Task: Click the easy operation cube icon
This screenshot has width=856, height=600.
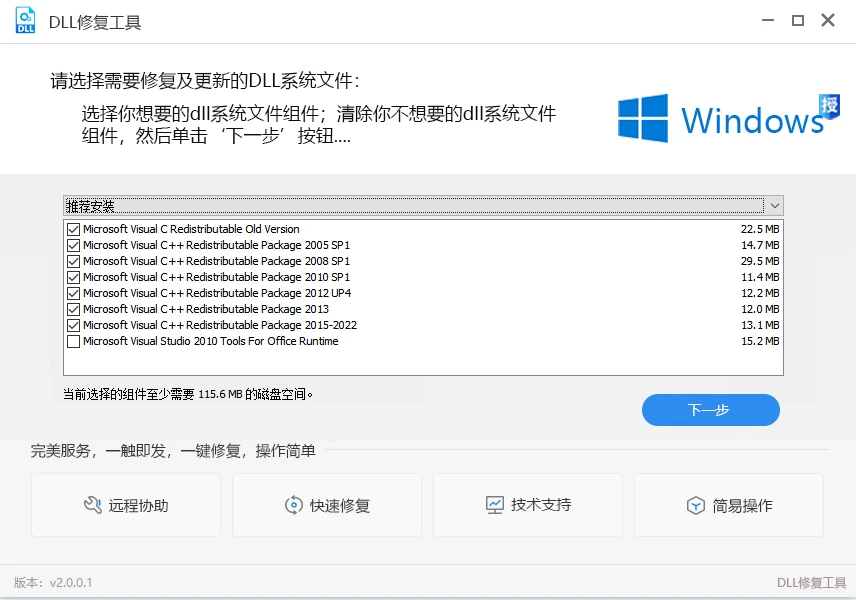Action: click(696, 506)
